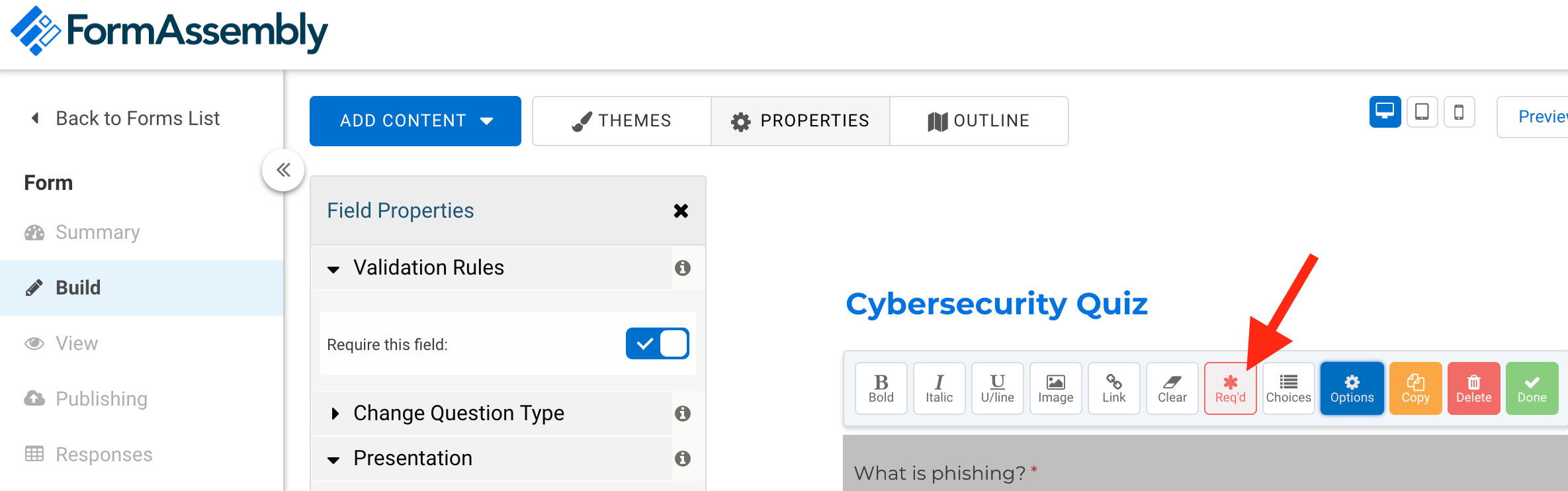Screen dimensions: 1568x491
Task: Finish editing with the Done button
Action: point(1532,388)
